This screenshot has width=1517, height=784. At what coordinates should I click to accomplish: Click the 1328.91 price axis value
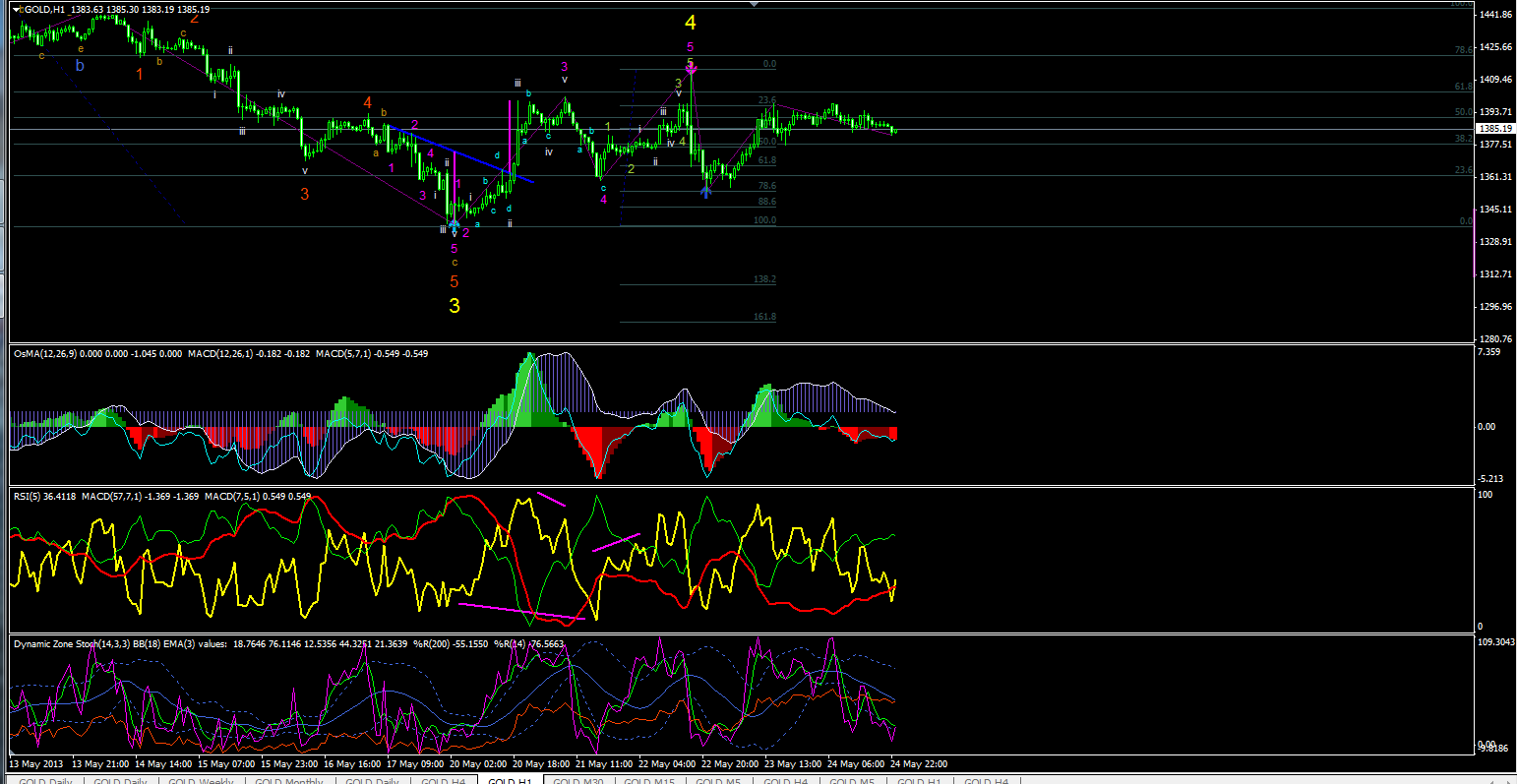click(x=1494, y=241)
